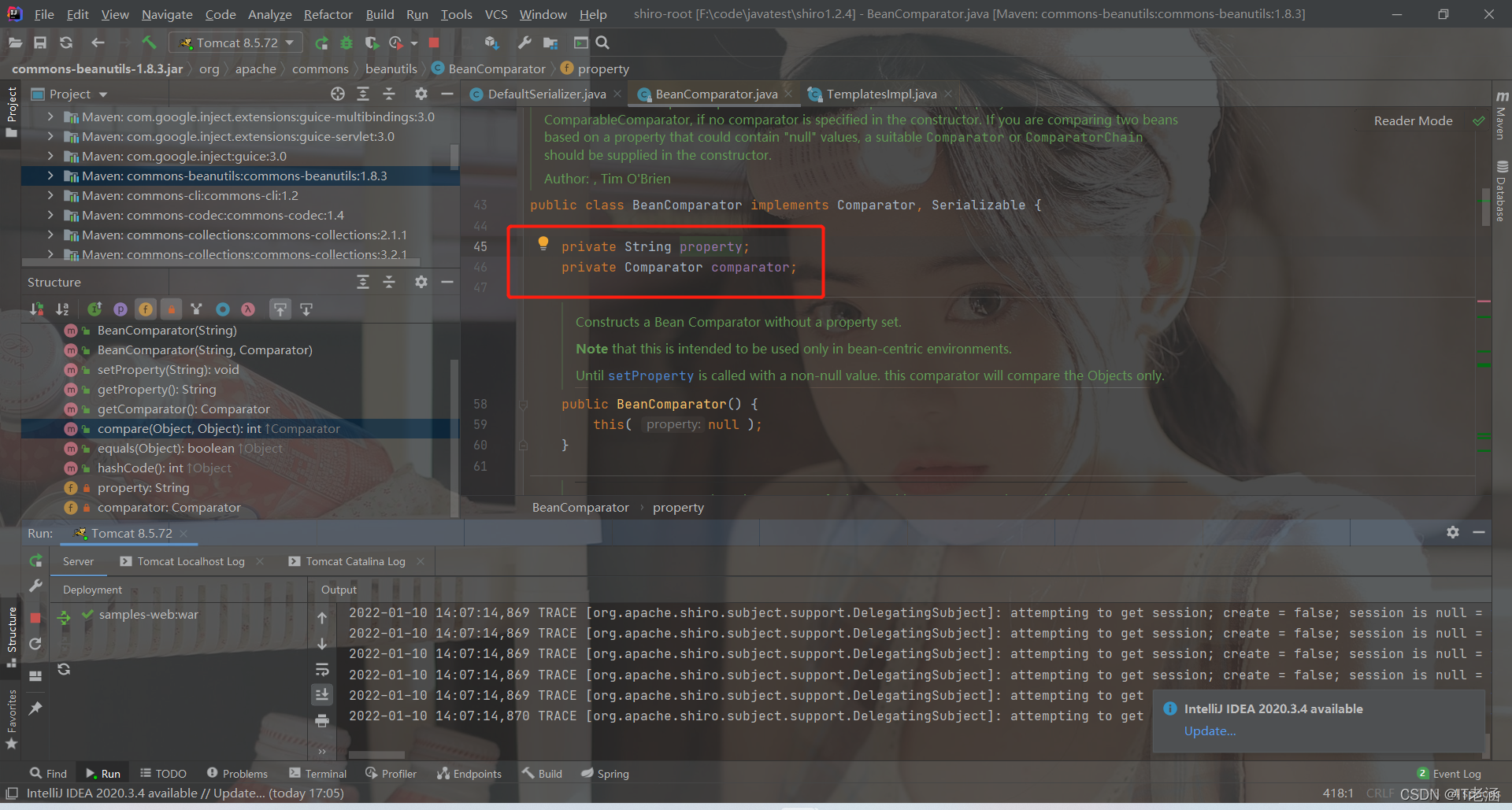Click Search Everywhere magnifier icon

pos(602,43)
